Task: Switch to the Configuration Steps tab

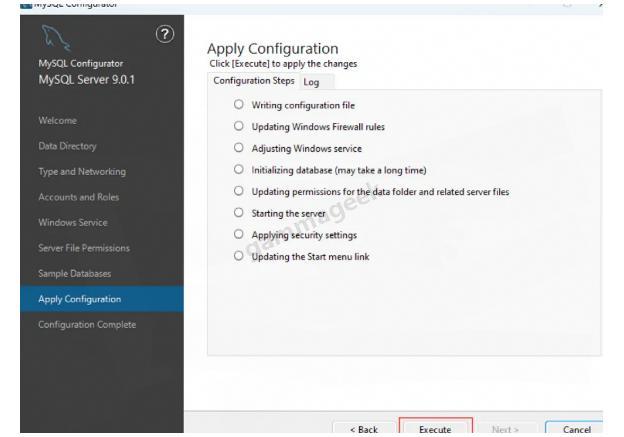Action: click(x=254, y=81)
